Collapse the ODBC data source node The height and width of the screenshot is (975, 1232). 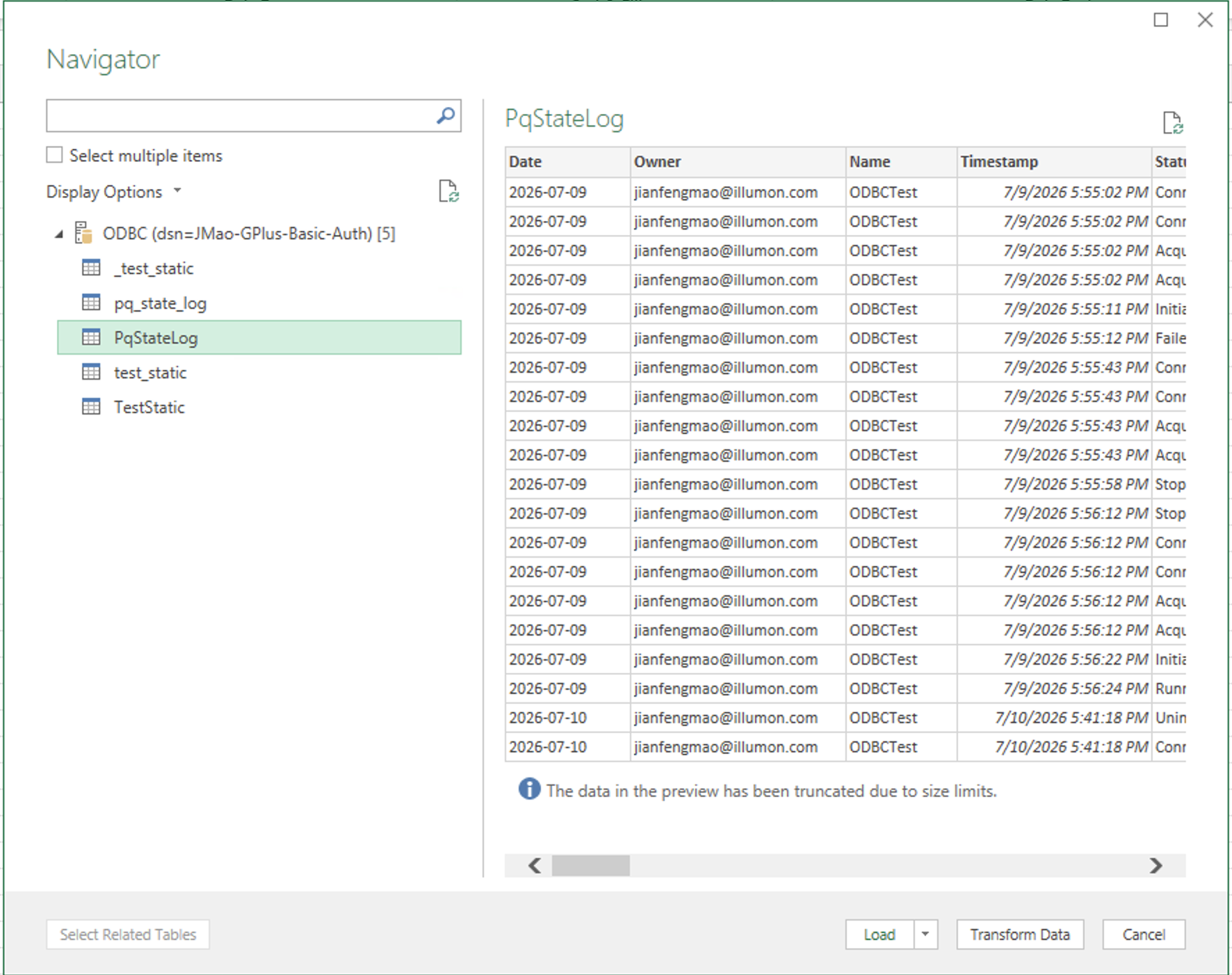(x=59, y=234)
